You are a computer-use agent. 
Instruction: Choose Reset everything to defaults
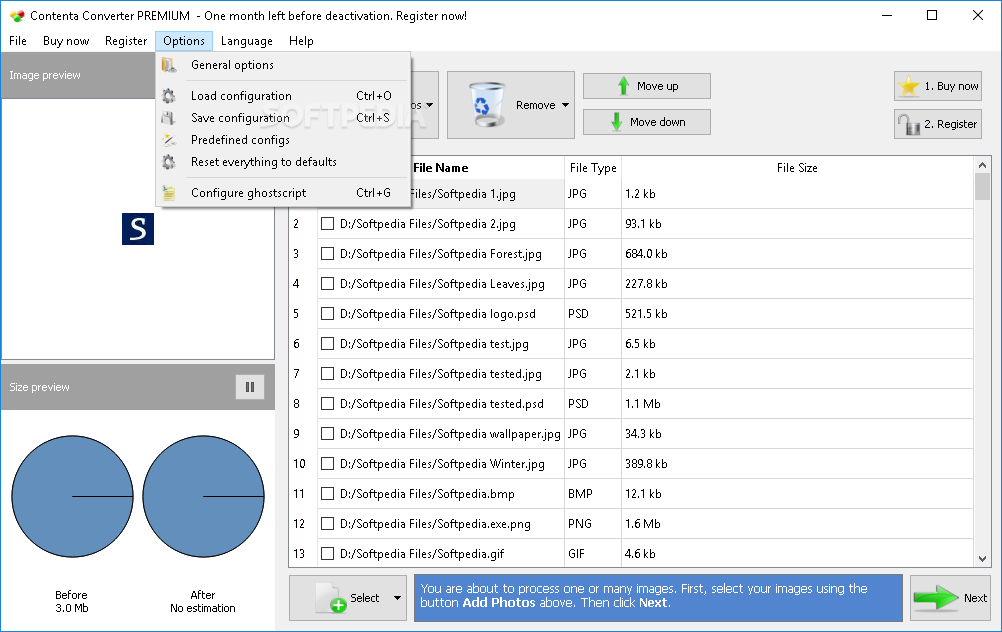pos(283,162)
